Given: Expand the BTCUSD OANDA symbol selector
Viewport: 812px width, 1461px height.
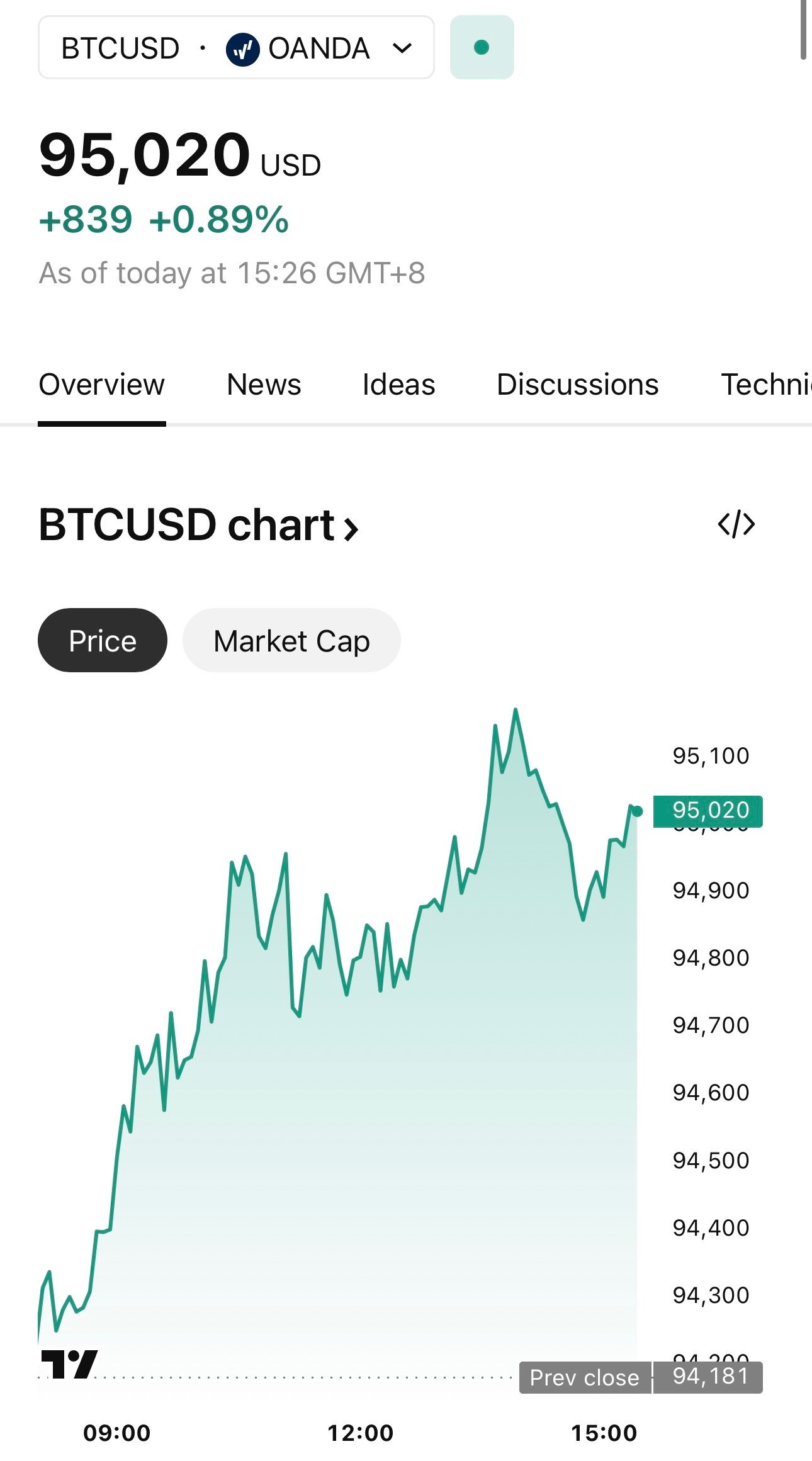Looking at the screenshot, I should pos(236,48).
